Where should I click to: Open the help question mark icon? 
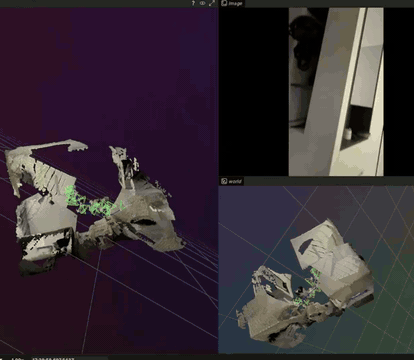(193, 3)
